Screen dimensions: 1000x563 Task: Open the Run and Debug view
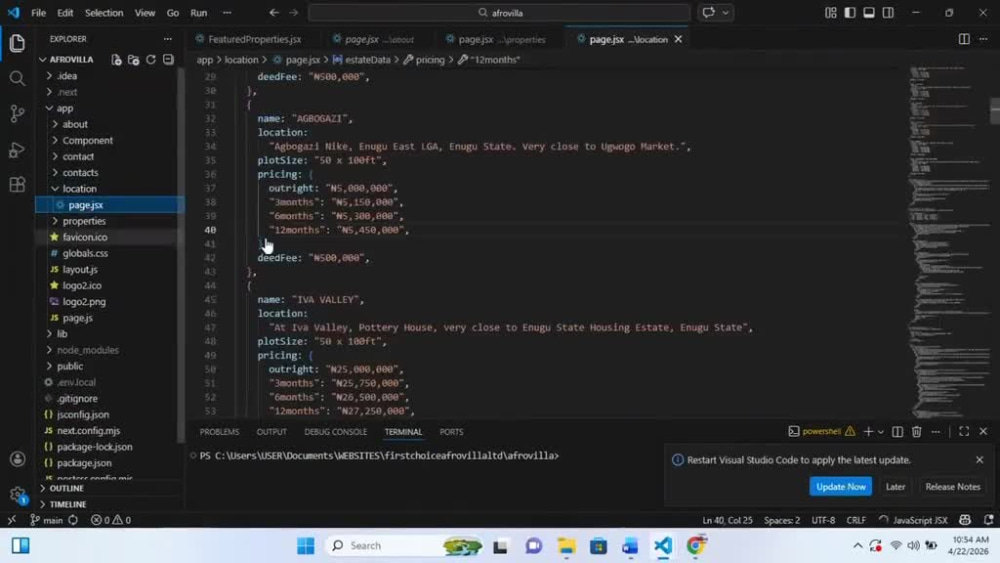[17, 150]
